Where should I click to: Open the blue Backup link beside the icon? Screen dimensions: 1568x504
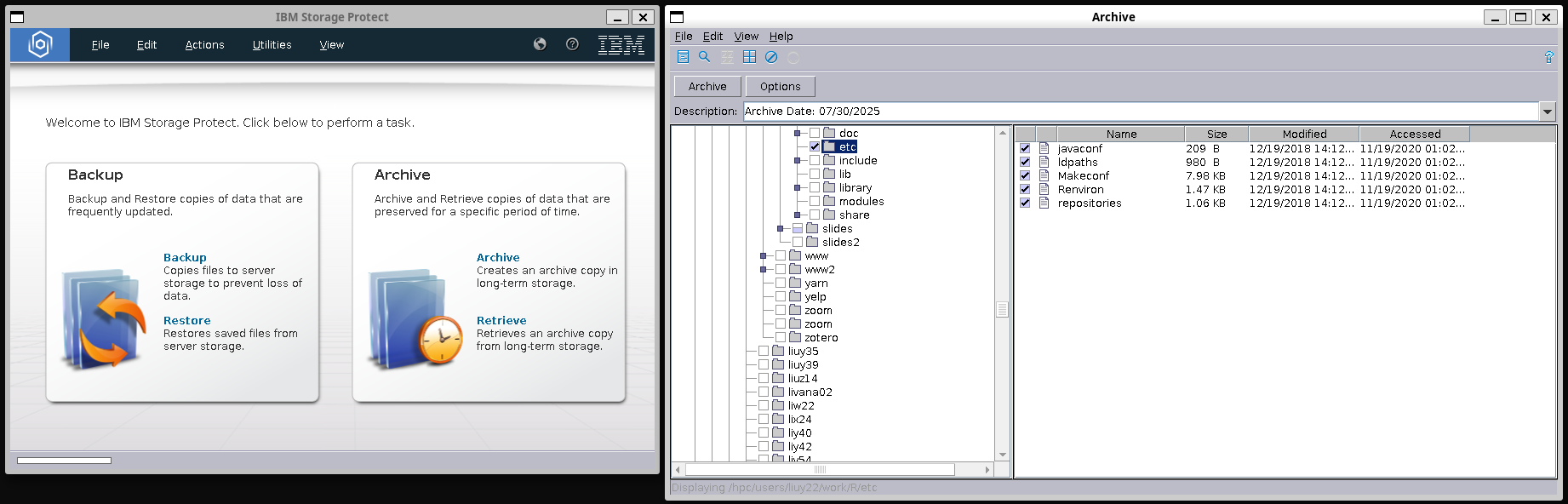pos(185,258)
